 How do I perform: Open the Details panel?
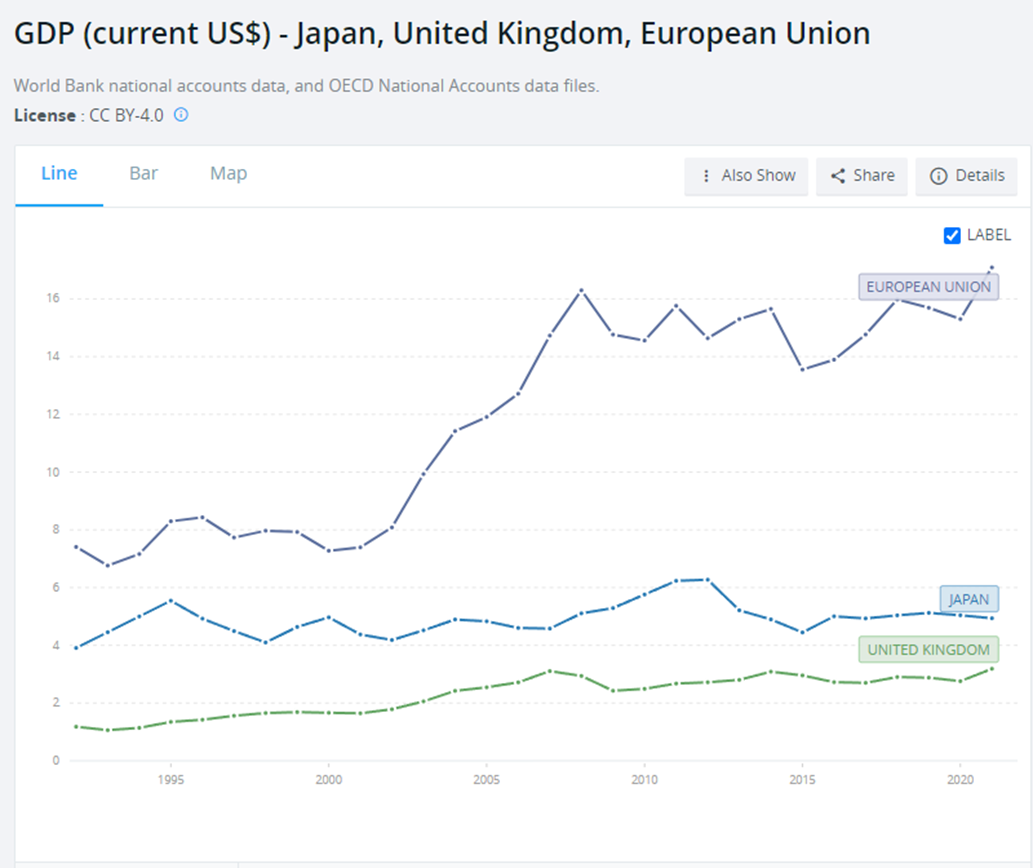coord(967,176)
